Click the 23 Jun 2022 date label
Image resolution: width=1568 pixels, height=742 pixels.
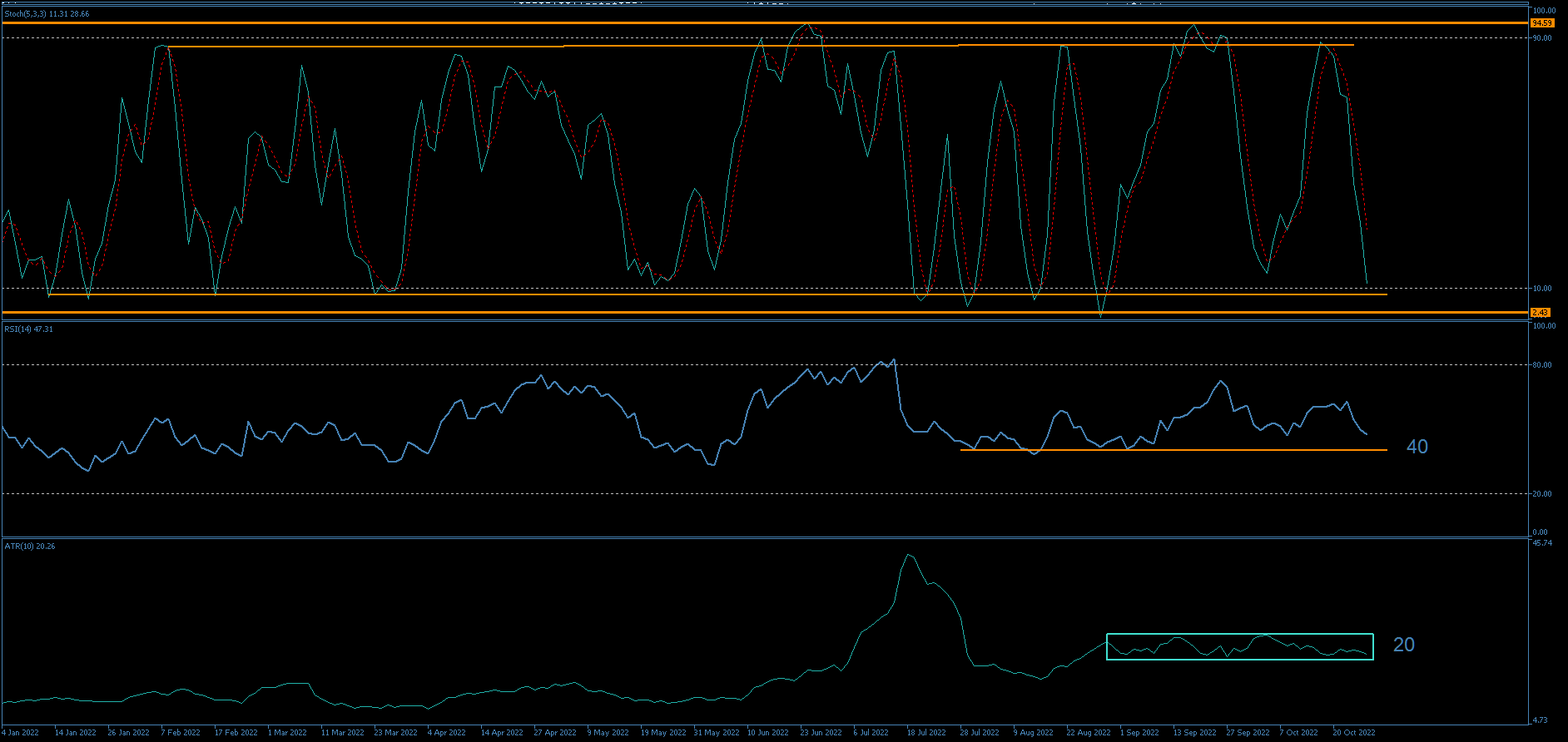821,733
